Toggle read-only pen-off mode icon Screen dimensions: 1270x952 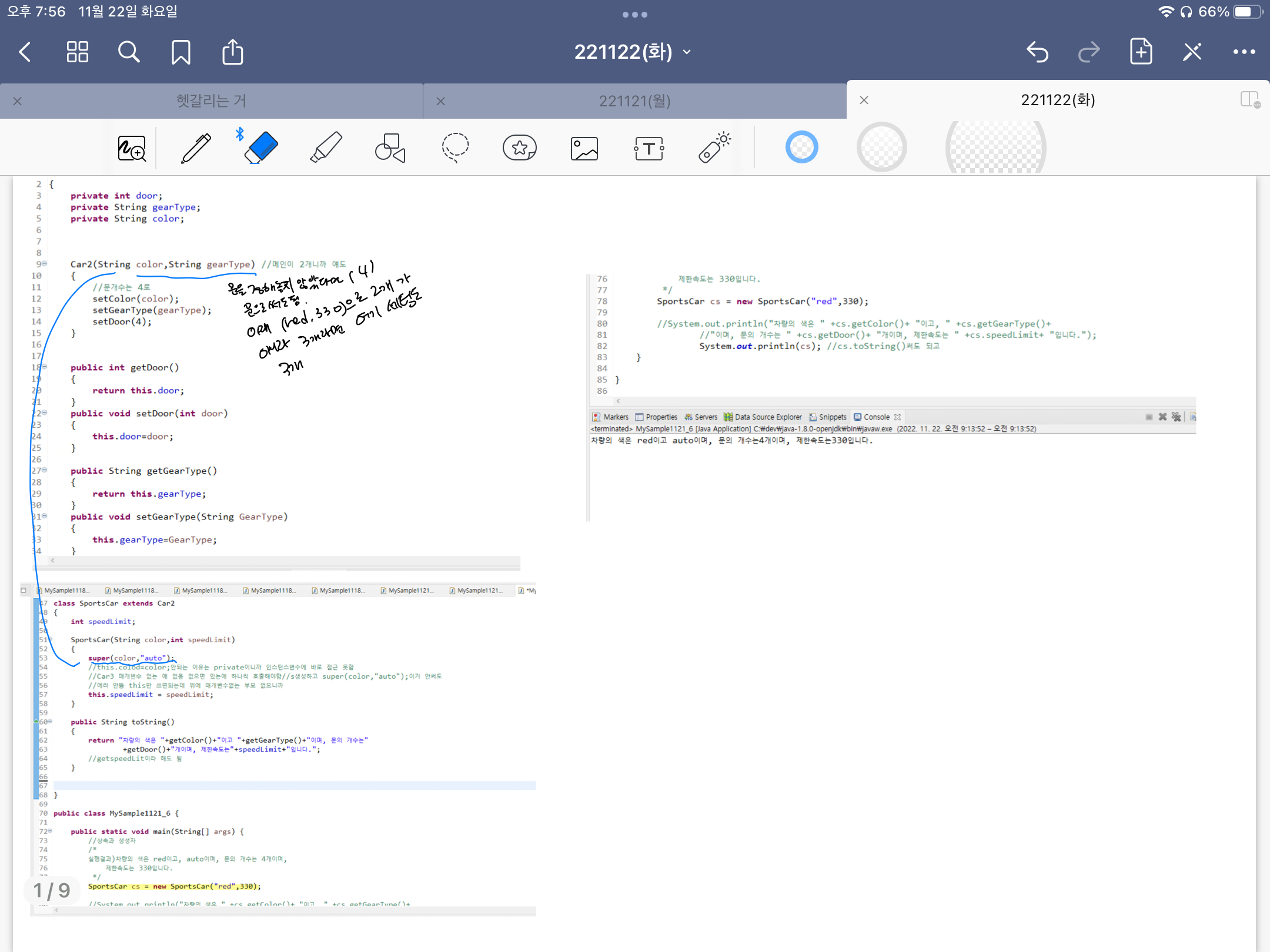pyautogui.click(x=1192, y=52)
